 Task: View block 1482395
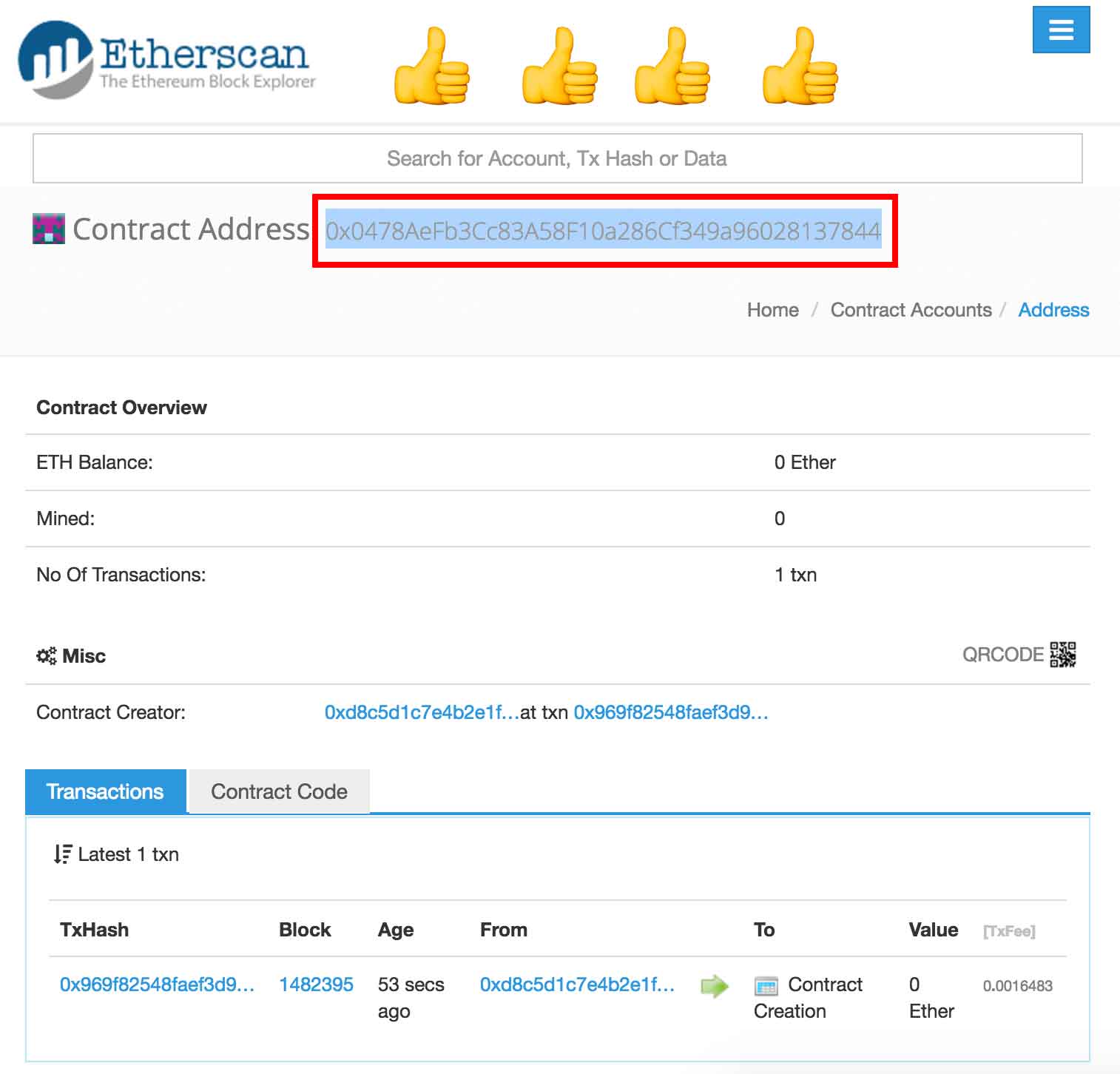pos(317,984)
